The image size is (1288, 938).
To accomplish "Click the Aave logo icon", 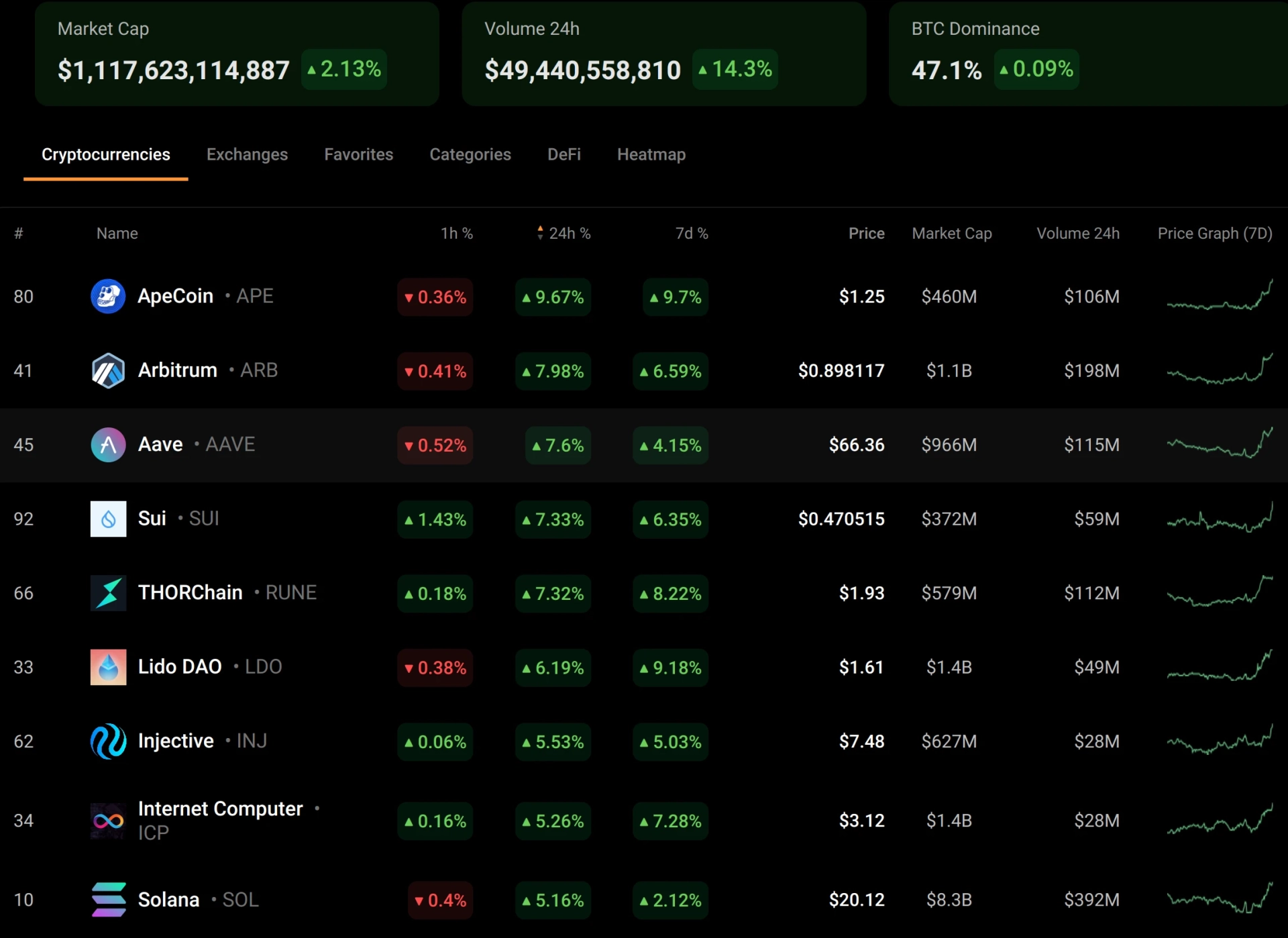I will click(108, 445).
